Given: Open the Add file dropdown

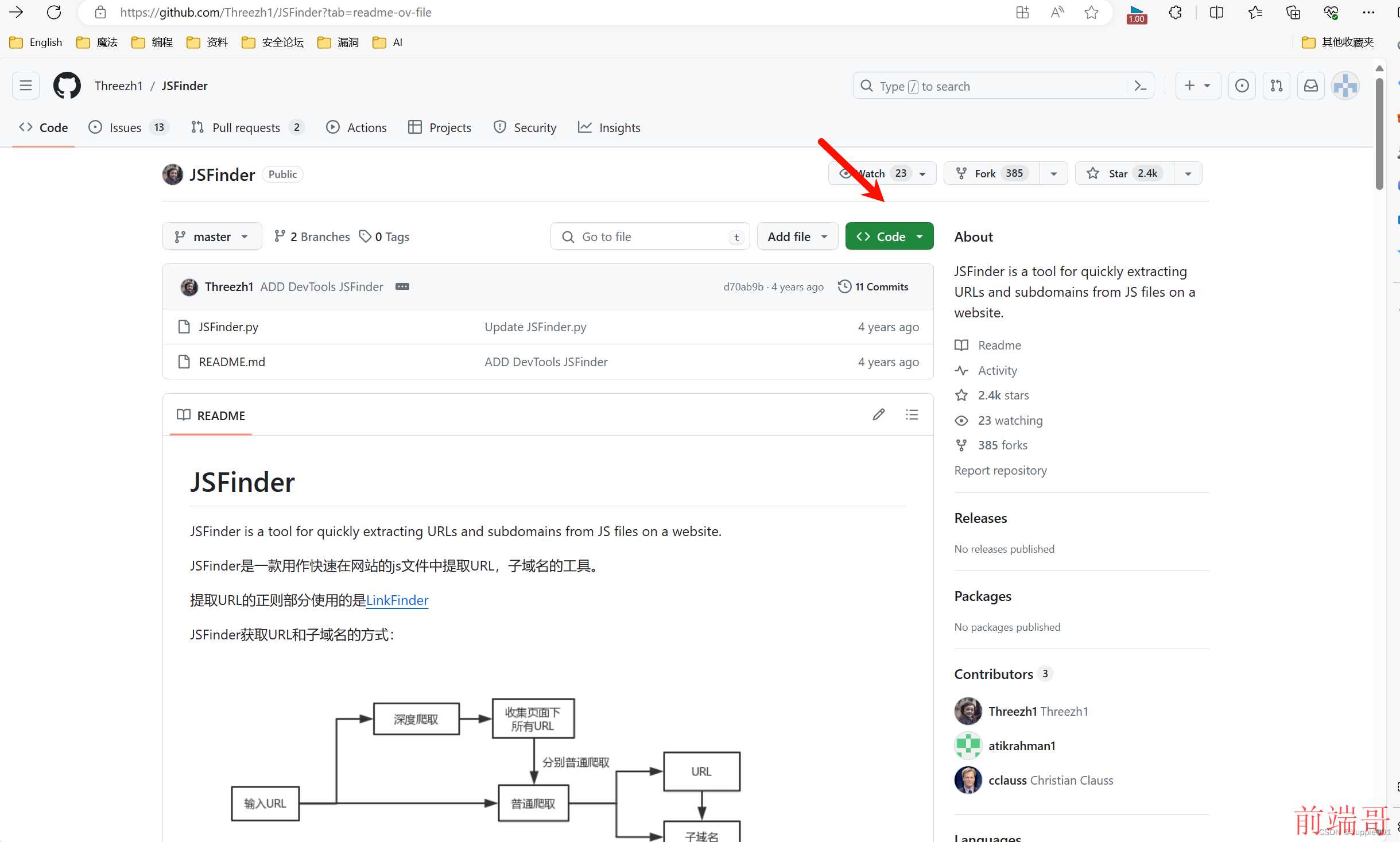Looking at the screenshot, I should pyautogui.click(x=797, y=236).
